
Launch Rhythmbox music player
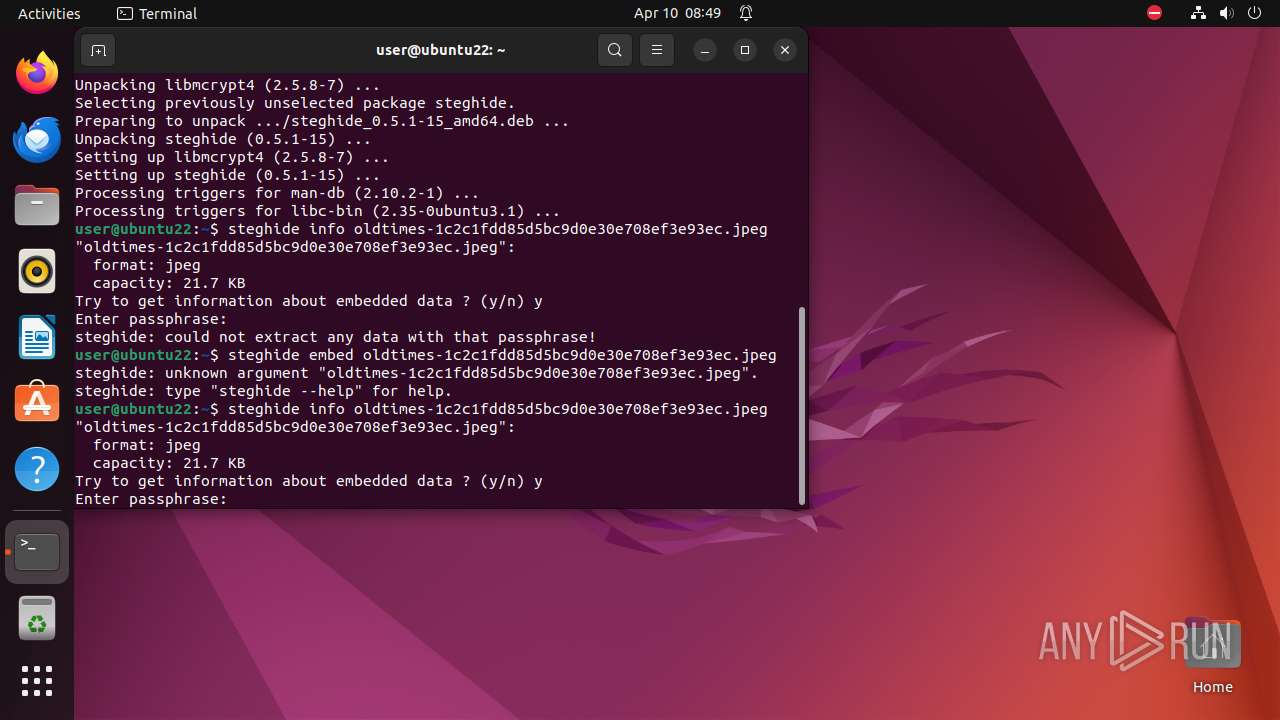37,271
